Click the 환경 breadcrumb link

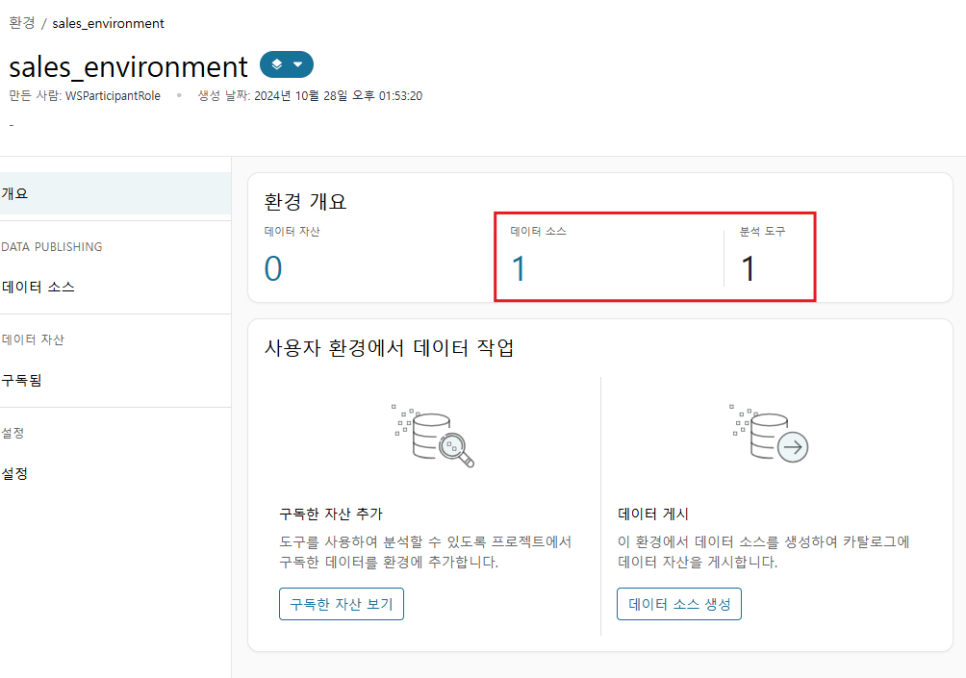tap(22, 23)
